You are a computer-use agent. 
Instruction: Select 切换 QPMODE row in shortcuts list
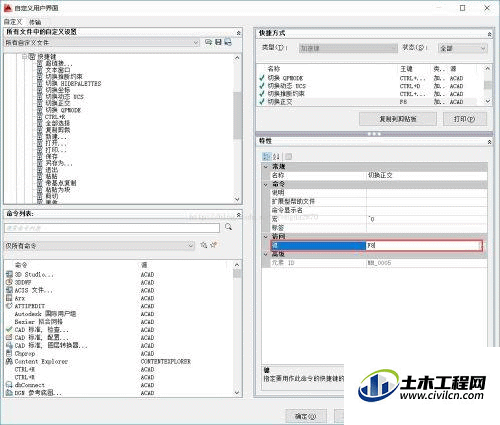371,78
